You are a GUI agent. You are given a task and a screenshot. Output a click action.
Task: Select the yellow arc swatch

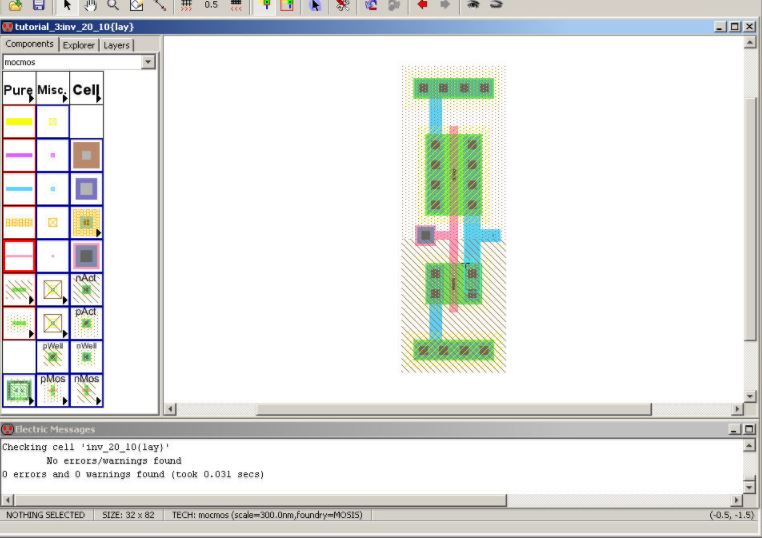pos(19,122)
